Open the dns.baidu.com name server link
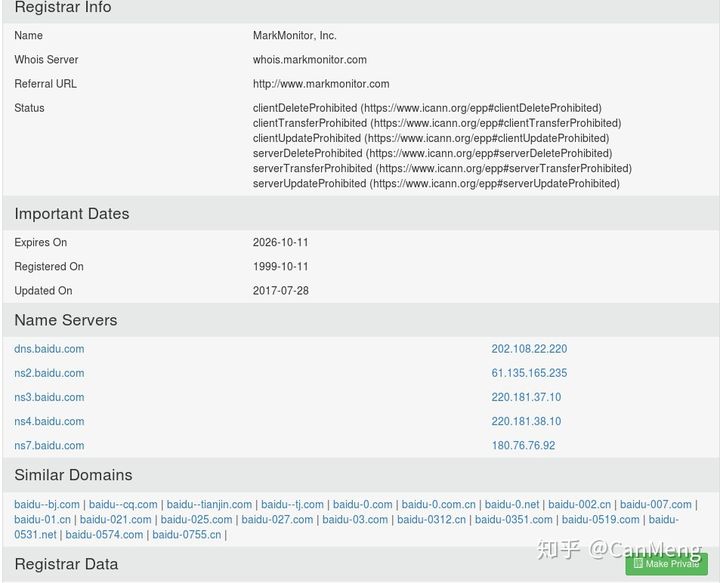This screenshot has height=583, width=720. [49, 349]
